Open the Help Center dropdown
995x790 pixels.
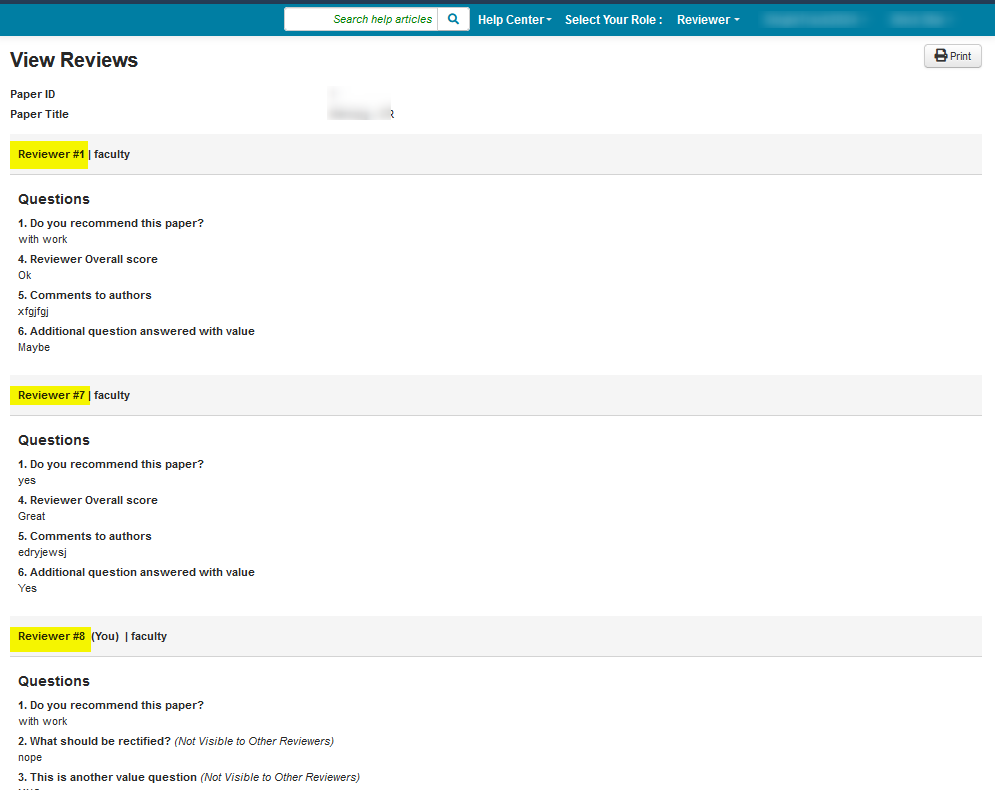[515, 20]
